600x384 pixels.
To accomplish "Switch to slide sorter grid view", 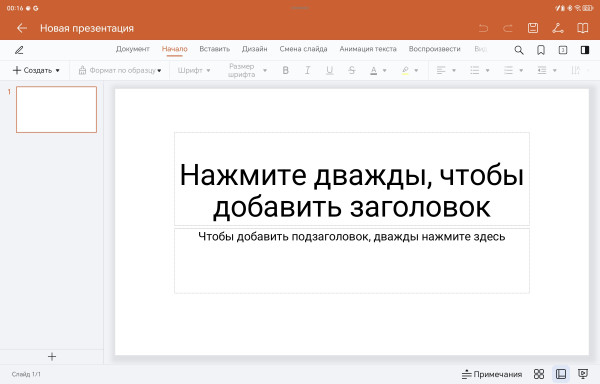I will (539, 374).
